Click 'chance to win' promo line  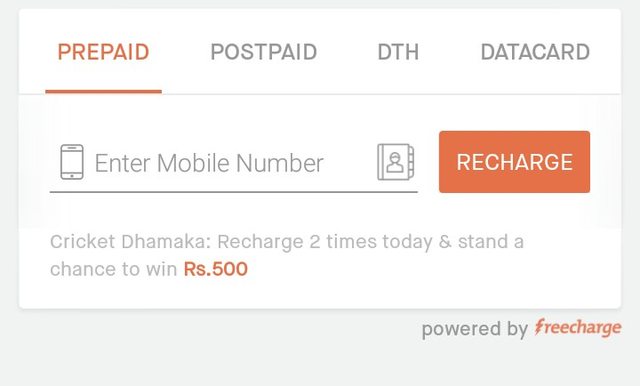coord(113,269)
